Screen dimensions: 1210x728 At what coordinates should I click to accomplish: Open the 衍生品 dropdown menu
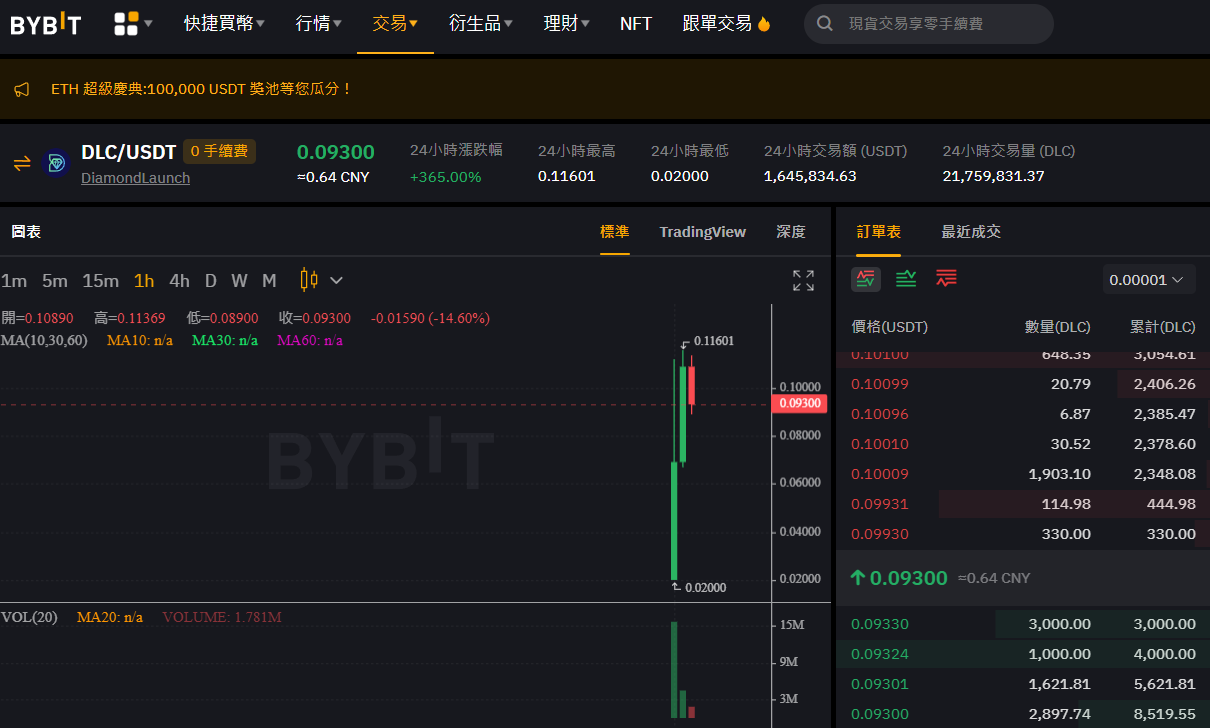tap(481, 23)
